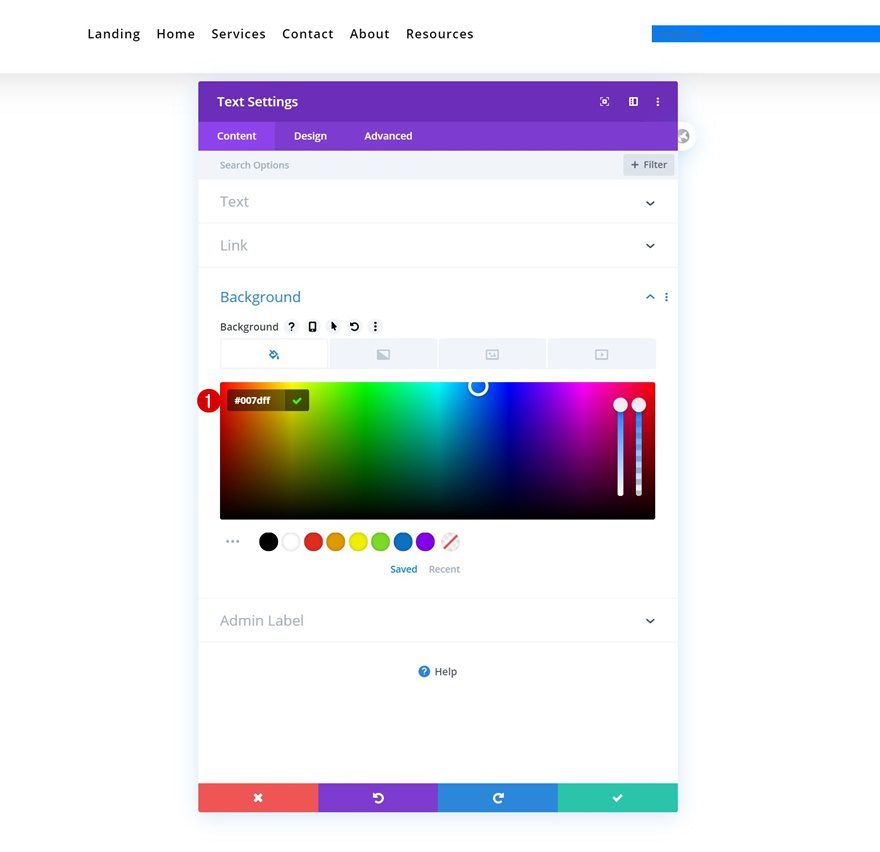Select the solid background color option
Viewport: 880px width, 852px height.
click(273, 353)
